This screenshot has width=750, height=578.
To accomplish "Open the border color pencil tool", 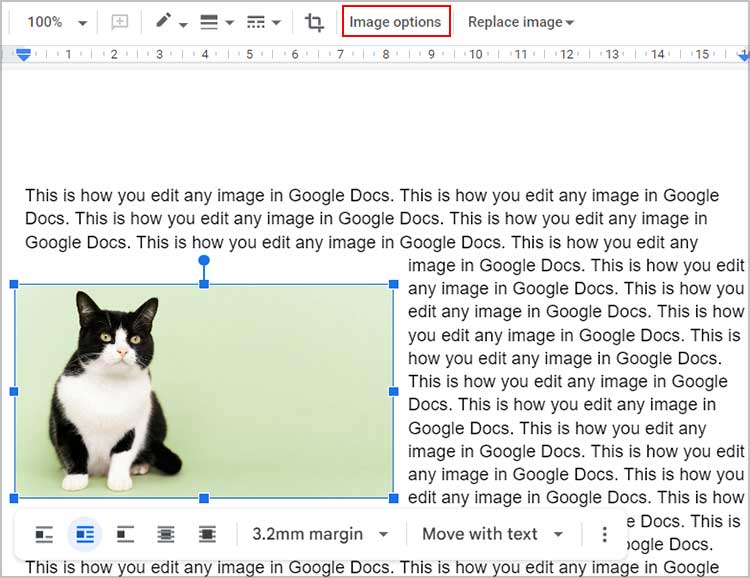I will 170,22.
